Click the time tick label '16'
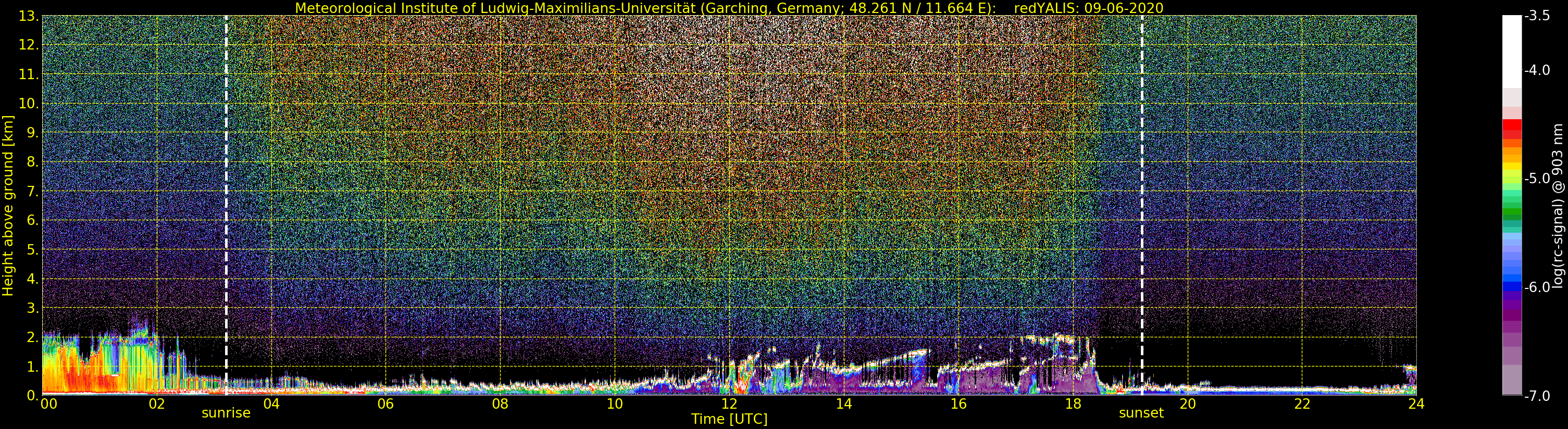1568x429 pixels. point(958,404)
